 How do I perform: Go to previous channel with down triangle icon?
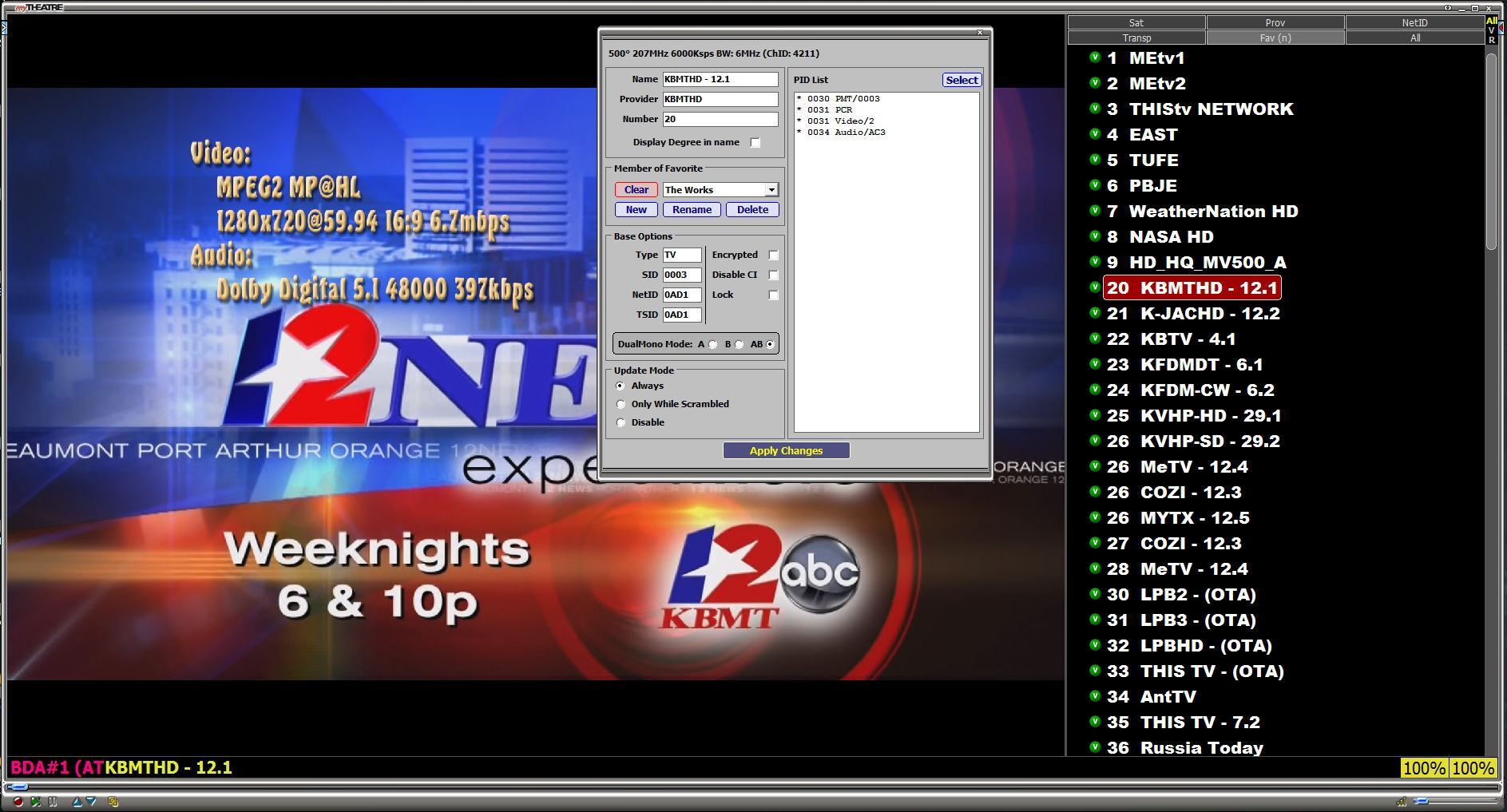pyautogui.click(x=91, y=802)
